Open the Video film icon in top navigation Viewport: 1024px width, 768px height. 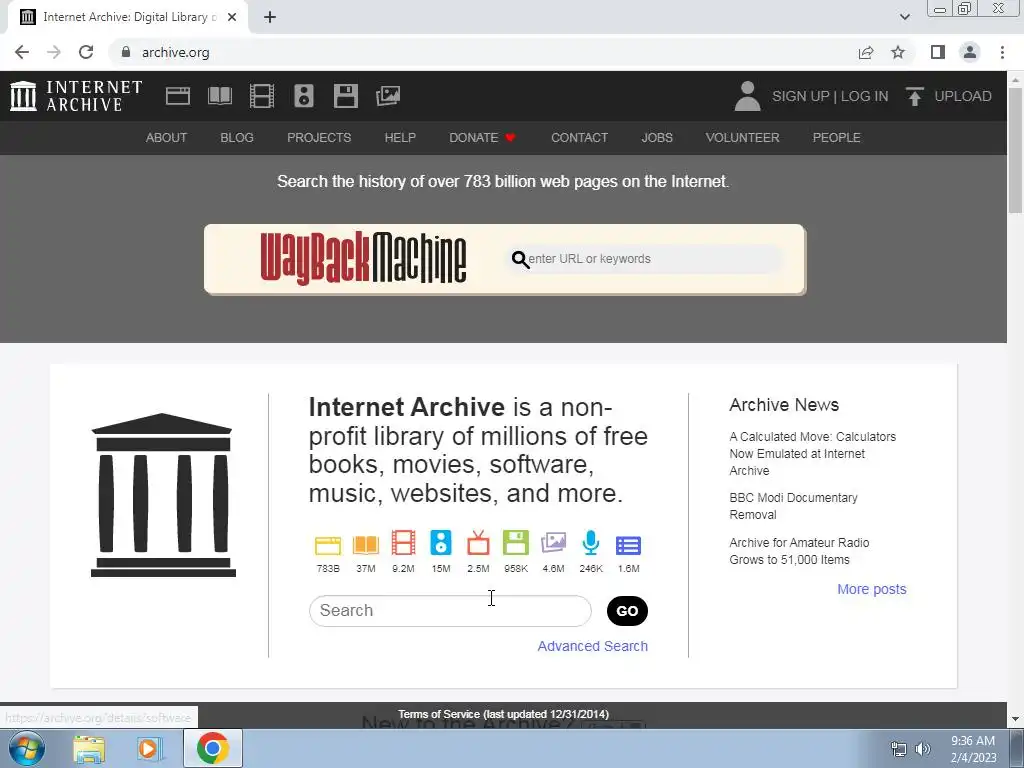point(262,96)
